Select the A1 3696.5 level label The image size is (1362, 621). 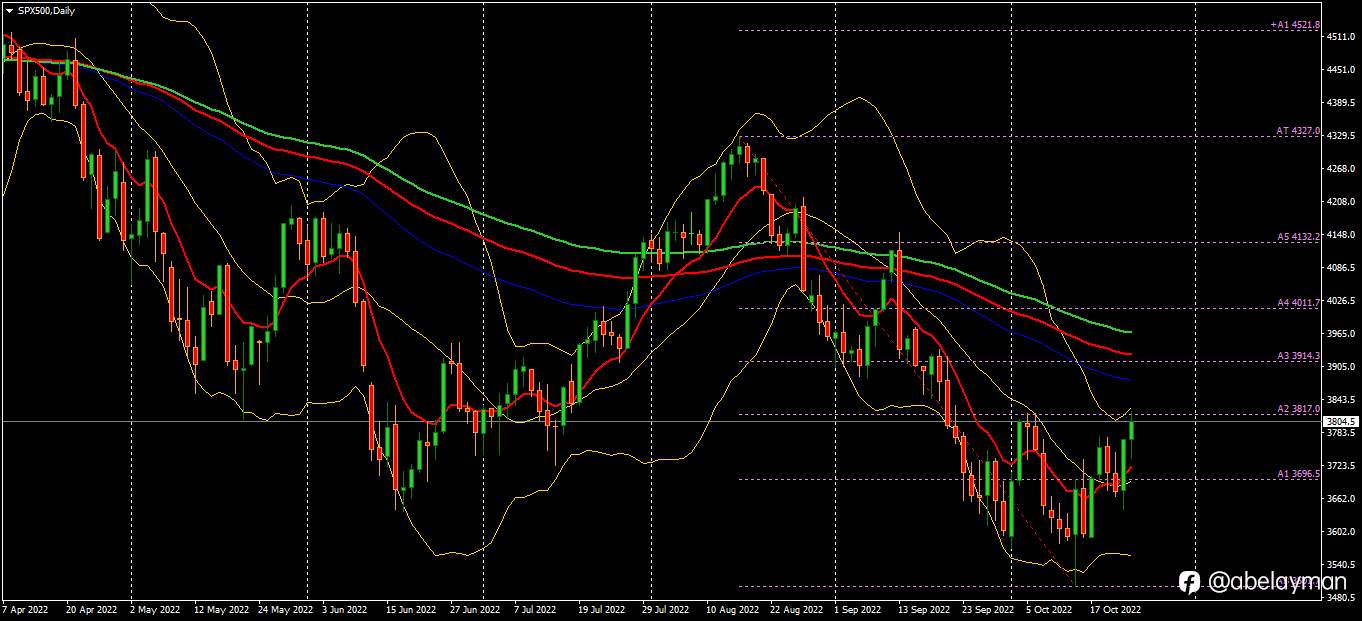point(1299,474)
